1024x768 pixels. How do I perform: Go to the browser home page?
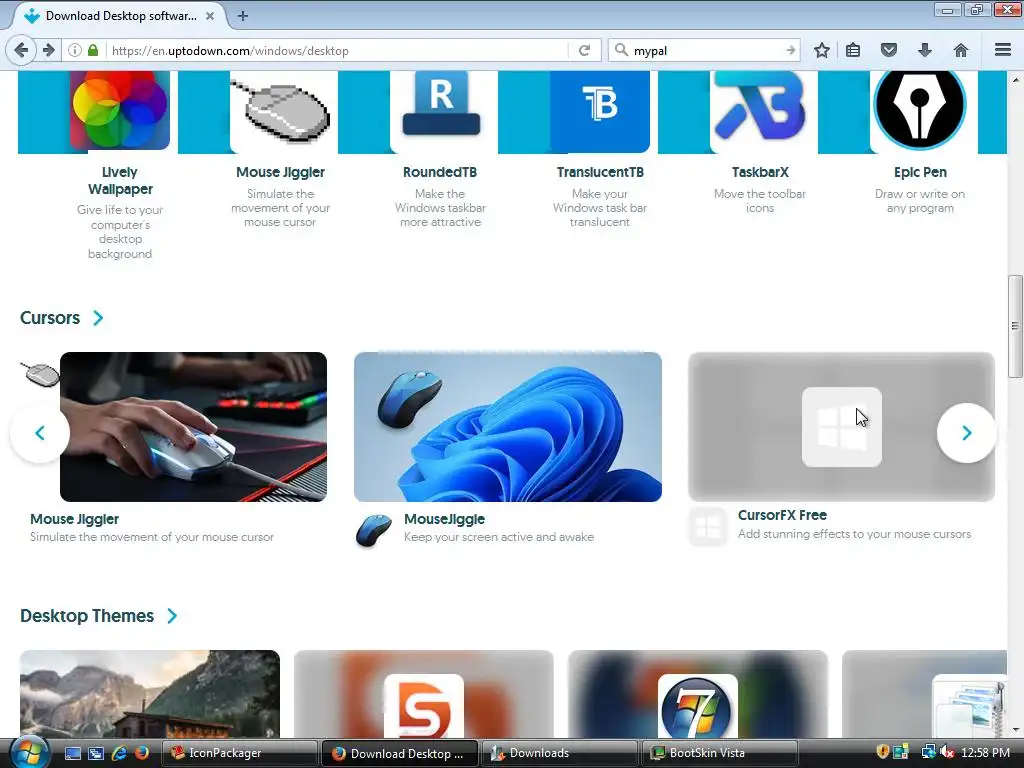pos(961,50)
